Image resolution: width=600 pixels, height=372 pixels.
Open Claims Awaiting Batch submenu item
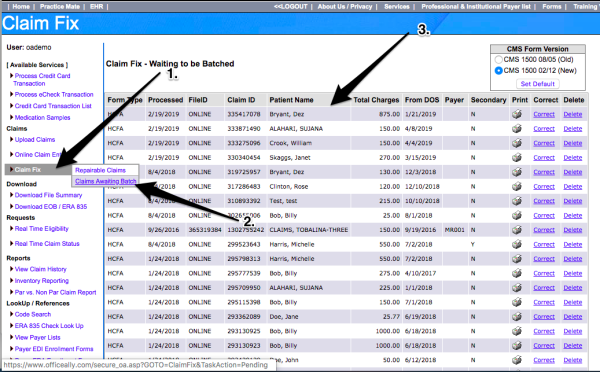tap(106, 181)
